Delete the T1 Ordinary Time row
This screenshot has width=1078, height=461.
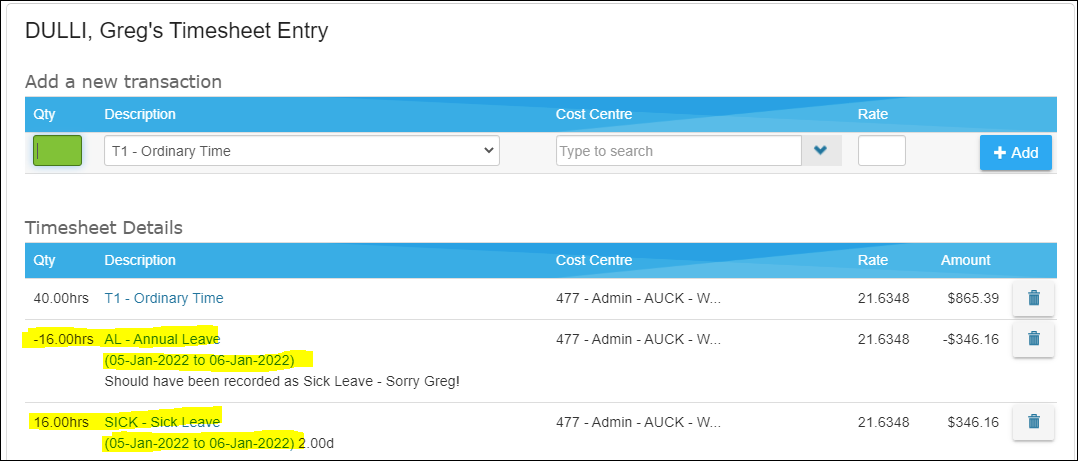(x=1033, y=298)
